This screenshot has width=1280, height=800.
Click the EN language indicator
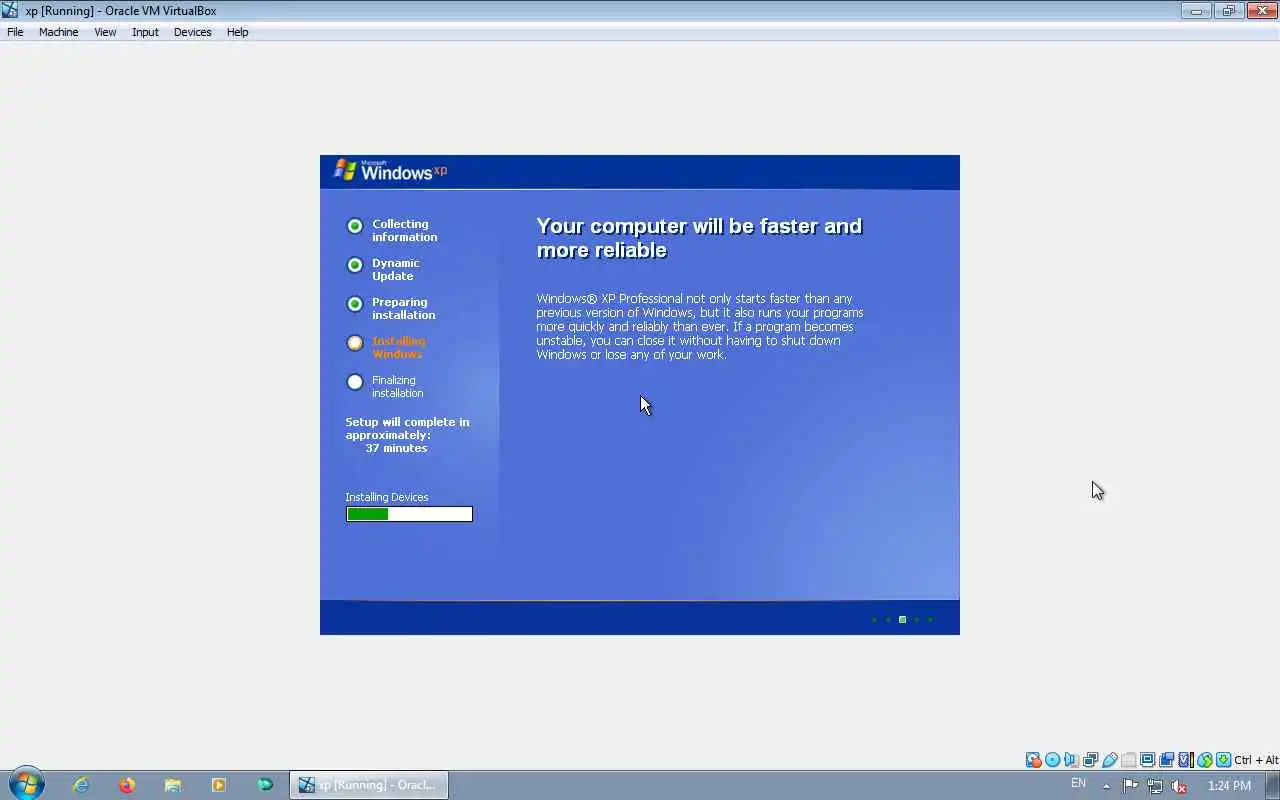click(x=1078, y=783)
